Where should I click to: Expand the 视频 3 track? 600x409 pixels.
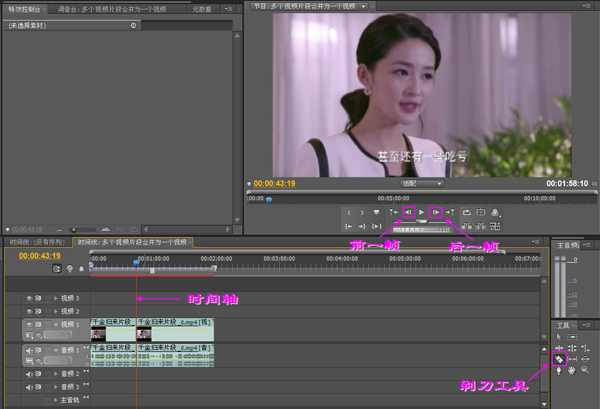pos(56,298)
